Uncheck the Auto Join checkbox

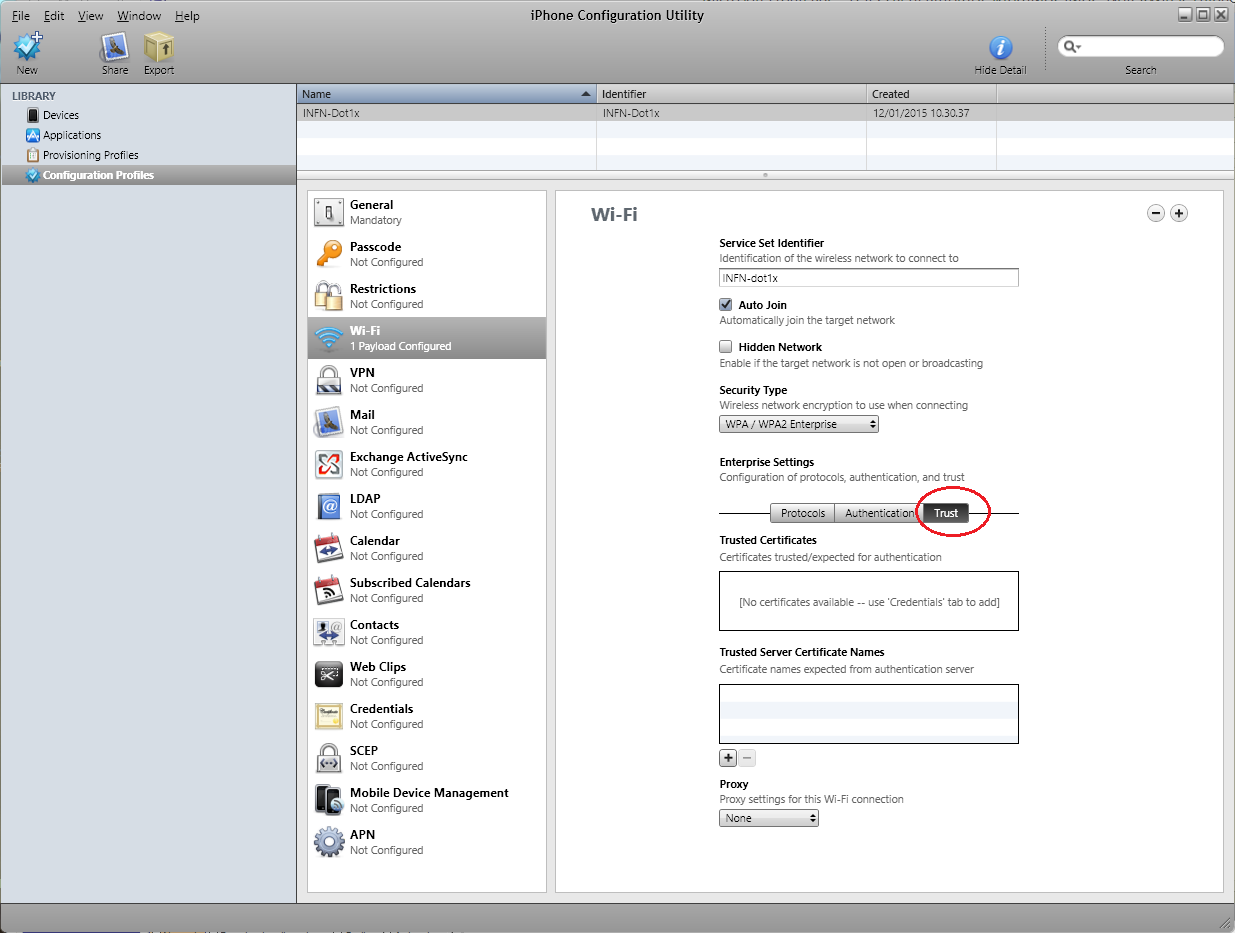(x=726, y=304)
